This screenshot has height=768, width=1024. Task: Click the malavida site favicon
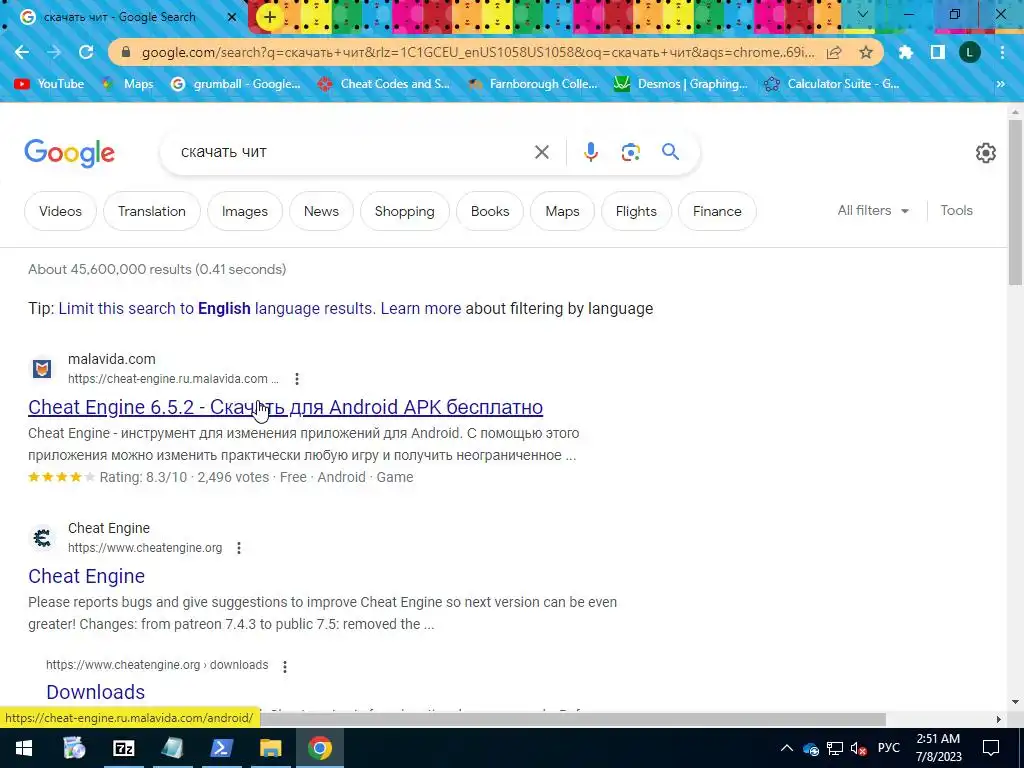[42, 369]
